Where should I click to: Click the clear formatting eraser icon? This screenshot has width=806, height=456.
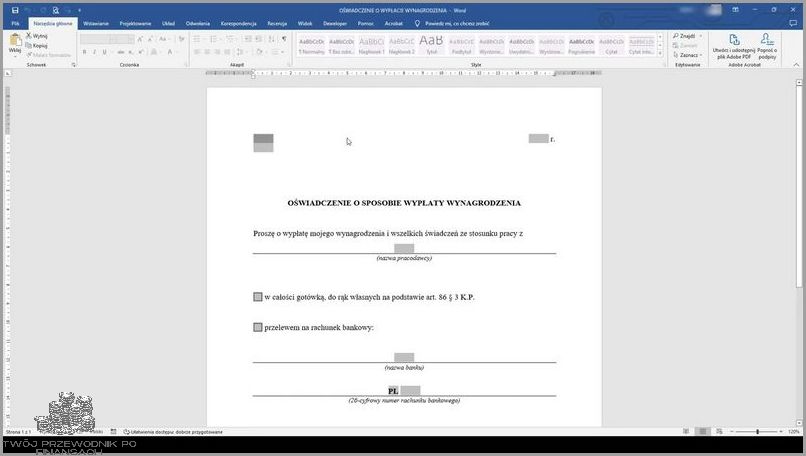[181, 39]
